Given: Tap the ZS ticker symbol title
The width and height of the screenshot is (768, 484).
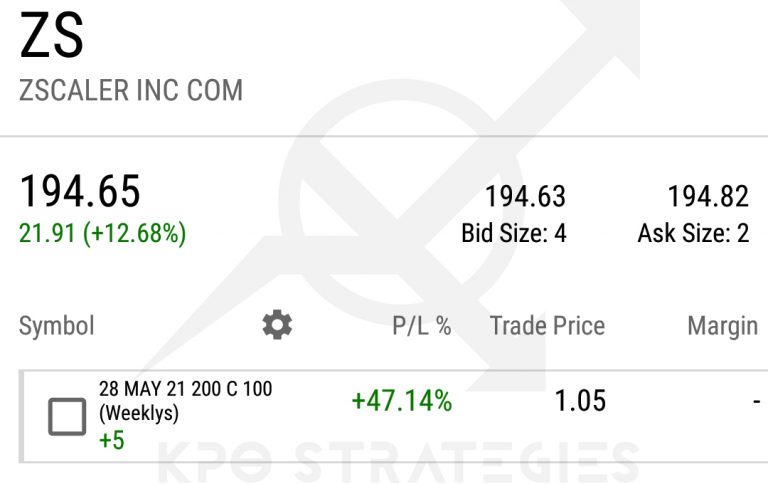Looking at the screenshot, I should [52, 36].
